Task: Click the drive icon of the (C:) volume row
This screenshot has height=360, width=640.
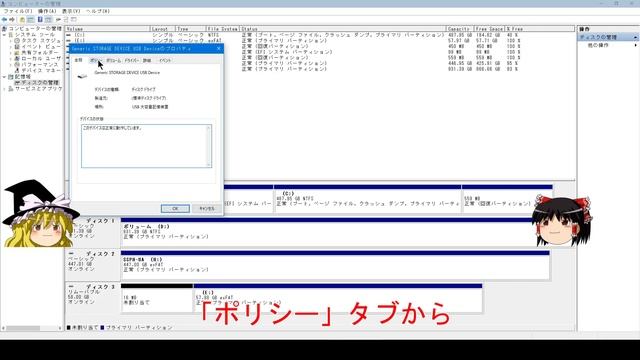Action: (x=69, y=35)
